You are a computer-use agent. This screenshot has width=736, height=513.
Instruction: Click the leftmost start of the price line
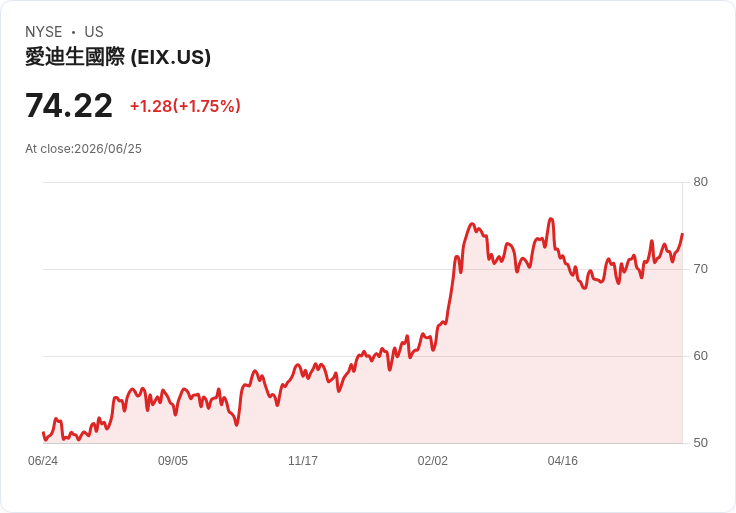click(43, 433)
